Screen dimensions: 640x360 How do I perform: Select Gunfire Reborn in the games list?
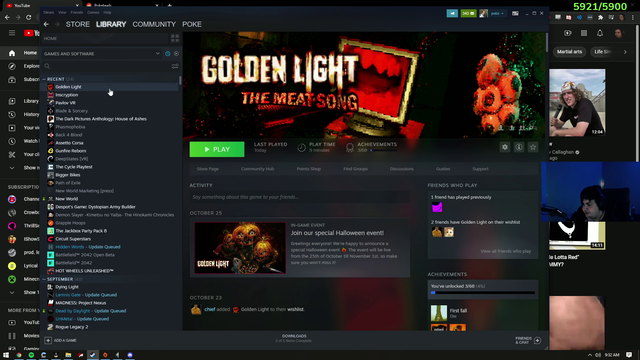click(x=71, y=151)
